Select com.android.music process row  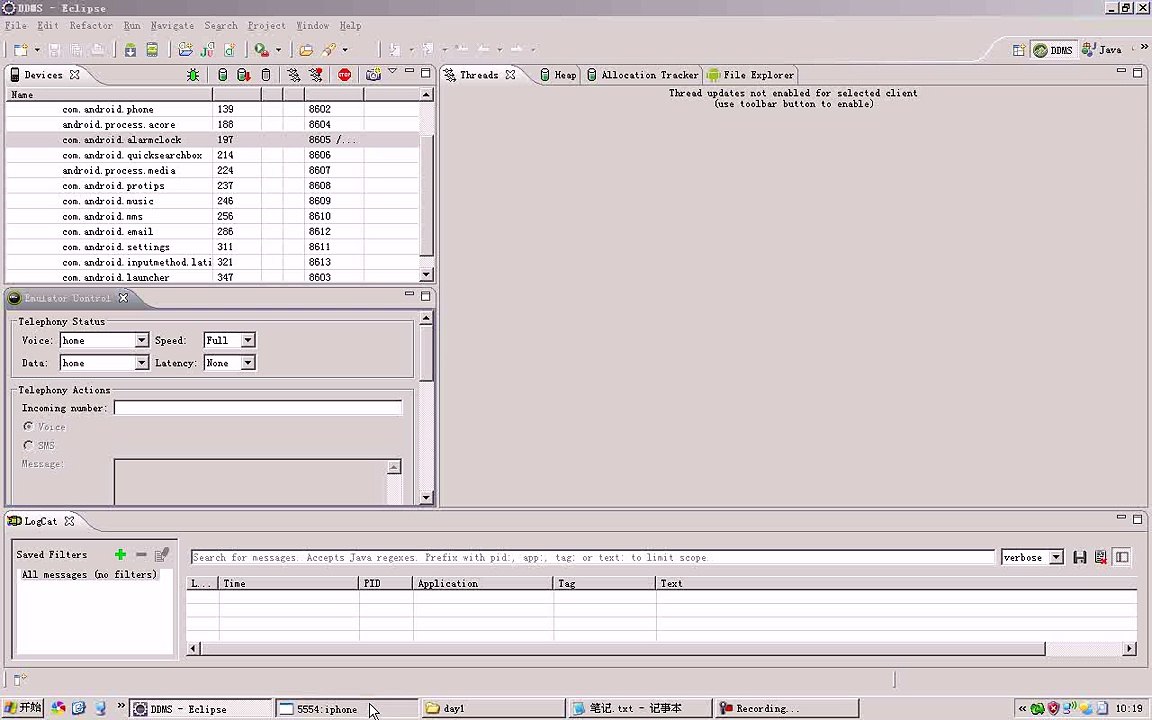click(x=213, y=201)
